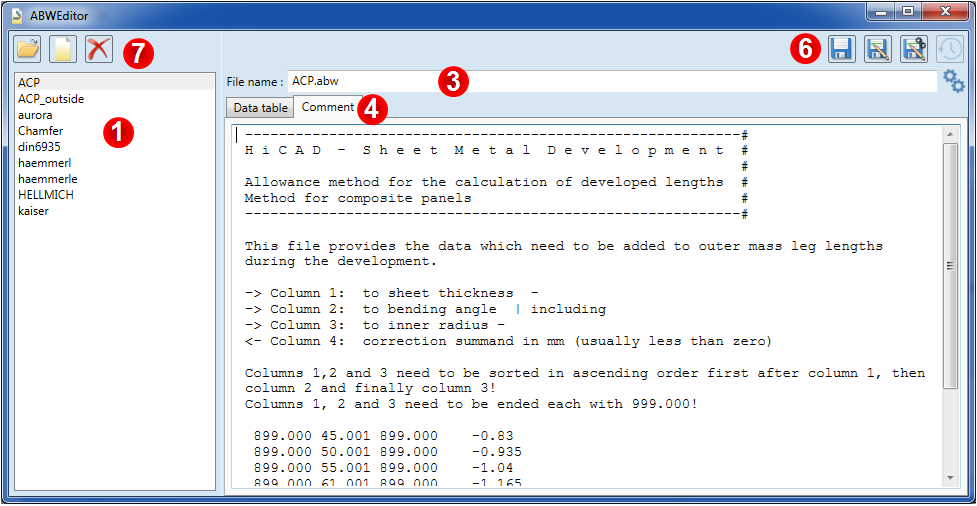Open a folder with the folder icon
977x506 pixels.
point(28,49)
